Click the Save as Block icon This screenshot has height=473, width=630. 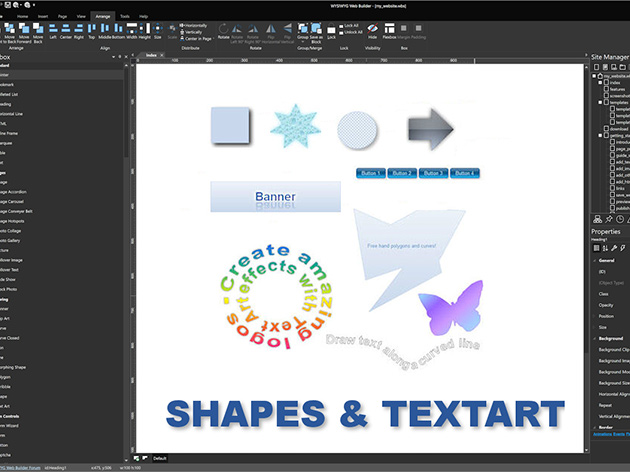coord(316,28)
